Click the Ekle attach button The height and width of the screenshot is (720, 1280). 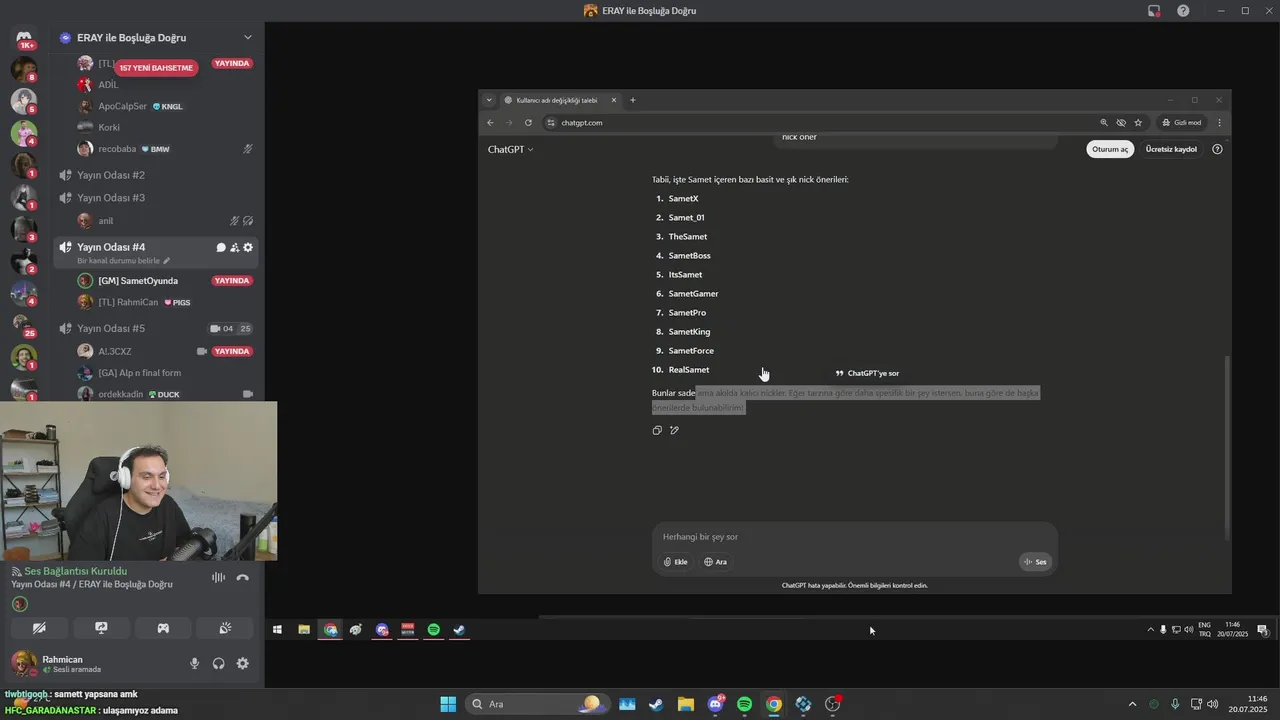click(676, 562)
